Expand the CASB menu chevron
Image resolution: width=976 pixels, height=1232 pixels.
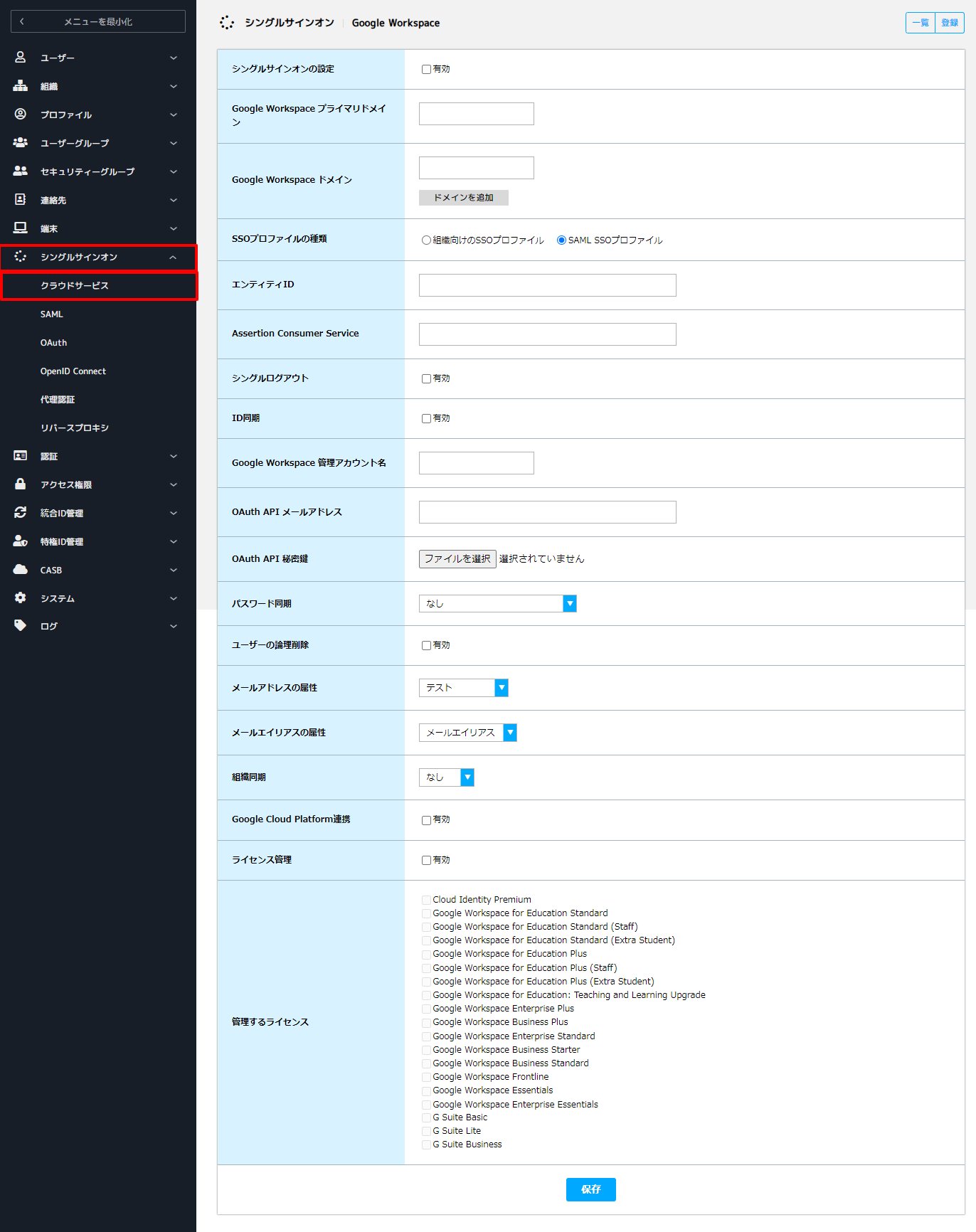(174, 570)
